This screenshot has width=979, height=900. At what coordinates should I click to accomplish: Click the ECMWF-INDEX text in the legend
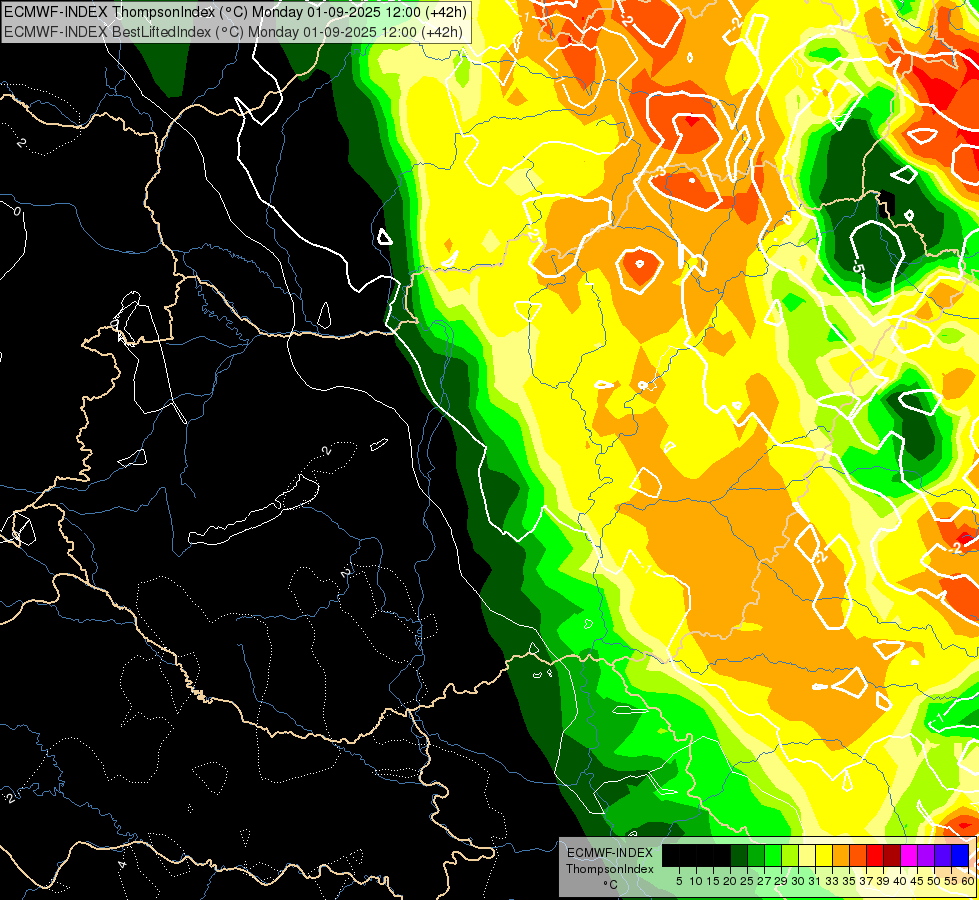[610, 853]
